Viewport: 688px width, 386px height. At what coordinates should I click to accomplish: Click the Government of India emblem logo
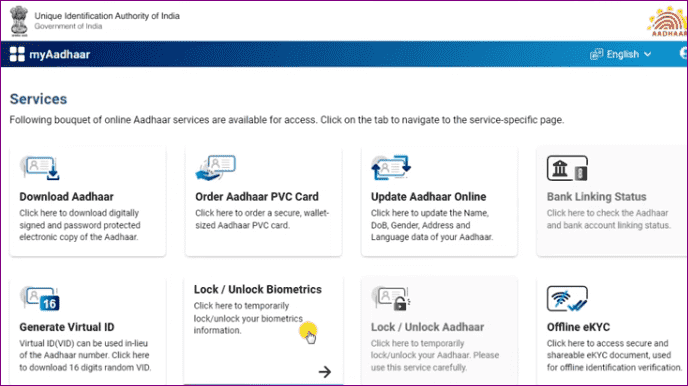point(19,21)
